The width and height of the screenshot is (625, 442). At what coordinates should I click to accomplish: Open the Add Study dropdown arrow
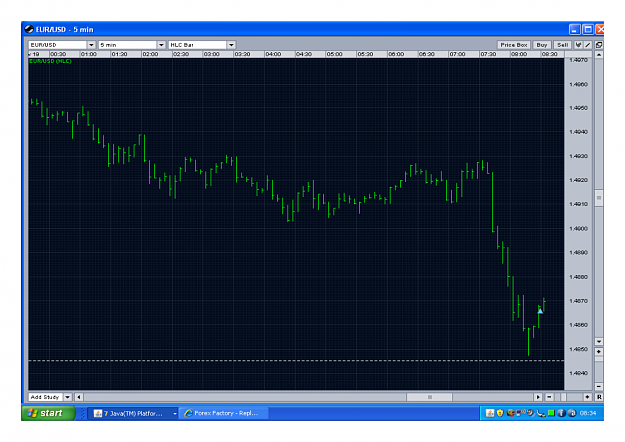[x=67, y=397]
